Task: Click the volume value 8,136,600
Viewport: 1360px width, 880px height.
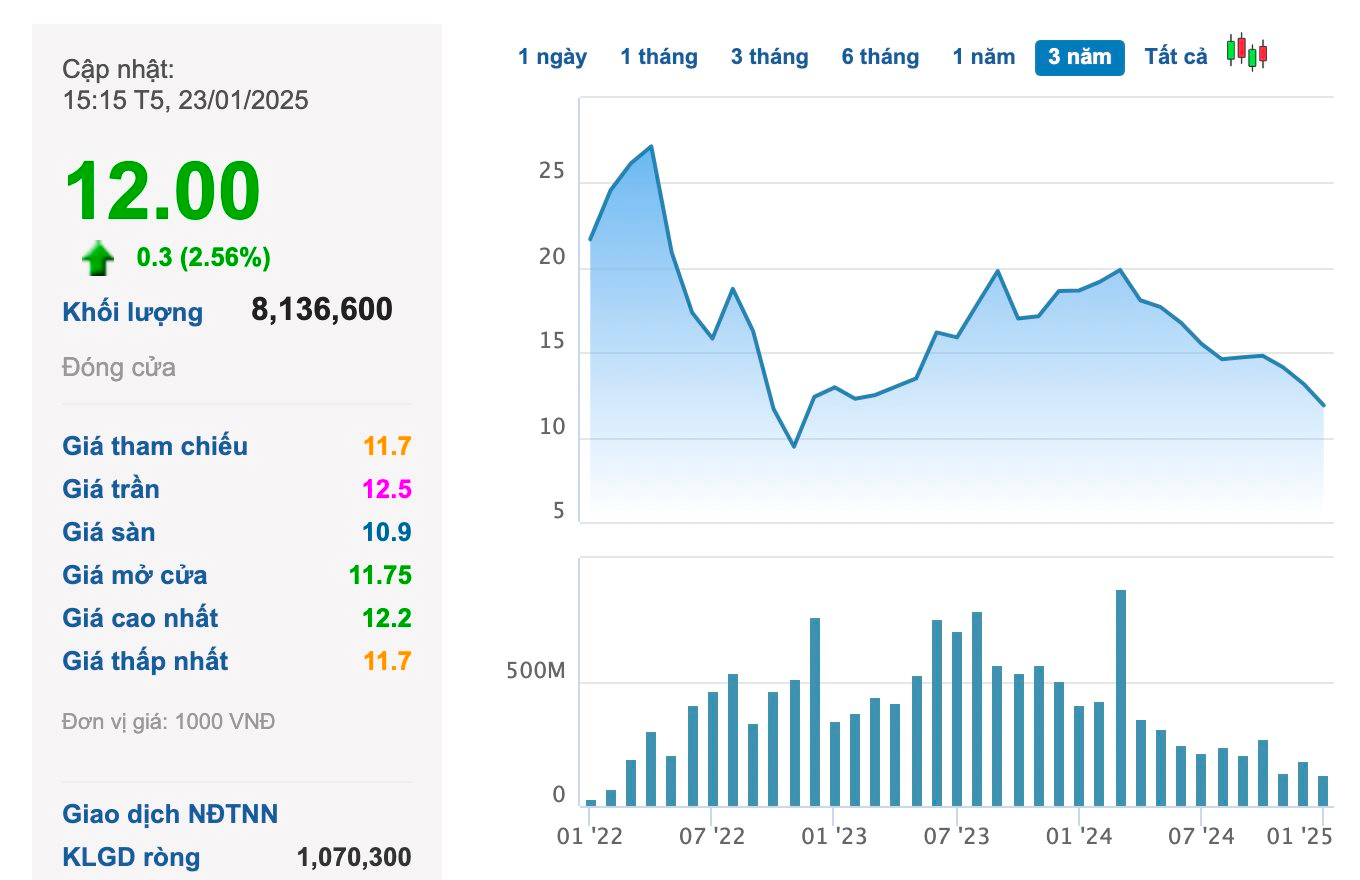Action: click(322, 309)
